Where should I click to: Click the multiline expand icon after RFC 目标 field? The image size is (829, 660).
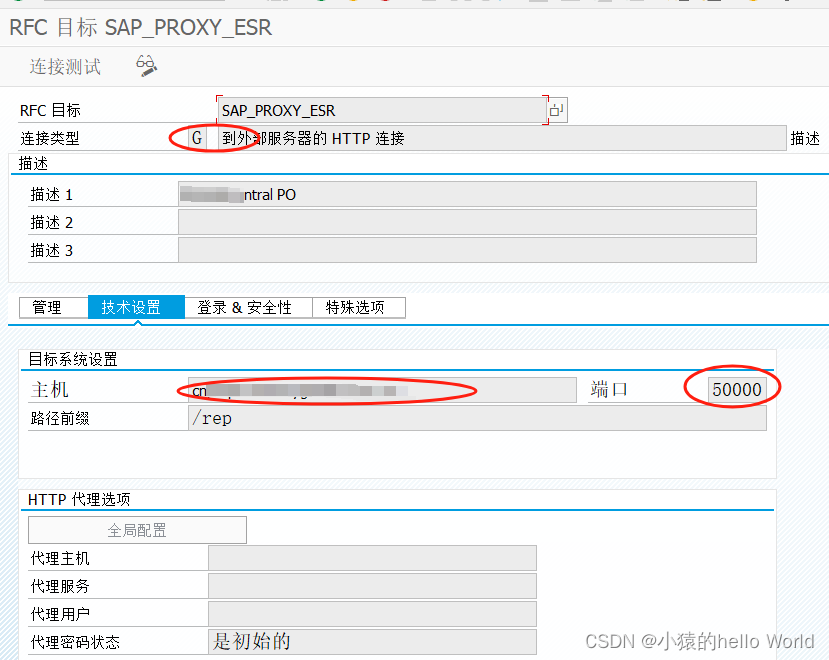558,109
